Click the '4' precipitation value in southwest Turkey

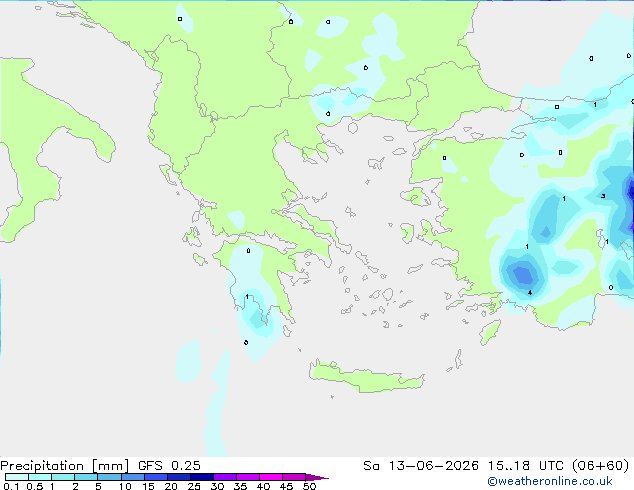[530, 293]
